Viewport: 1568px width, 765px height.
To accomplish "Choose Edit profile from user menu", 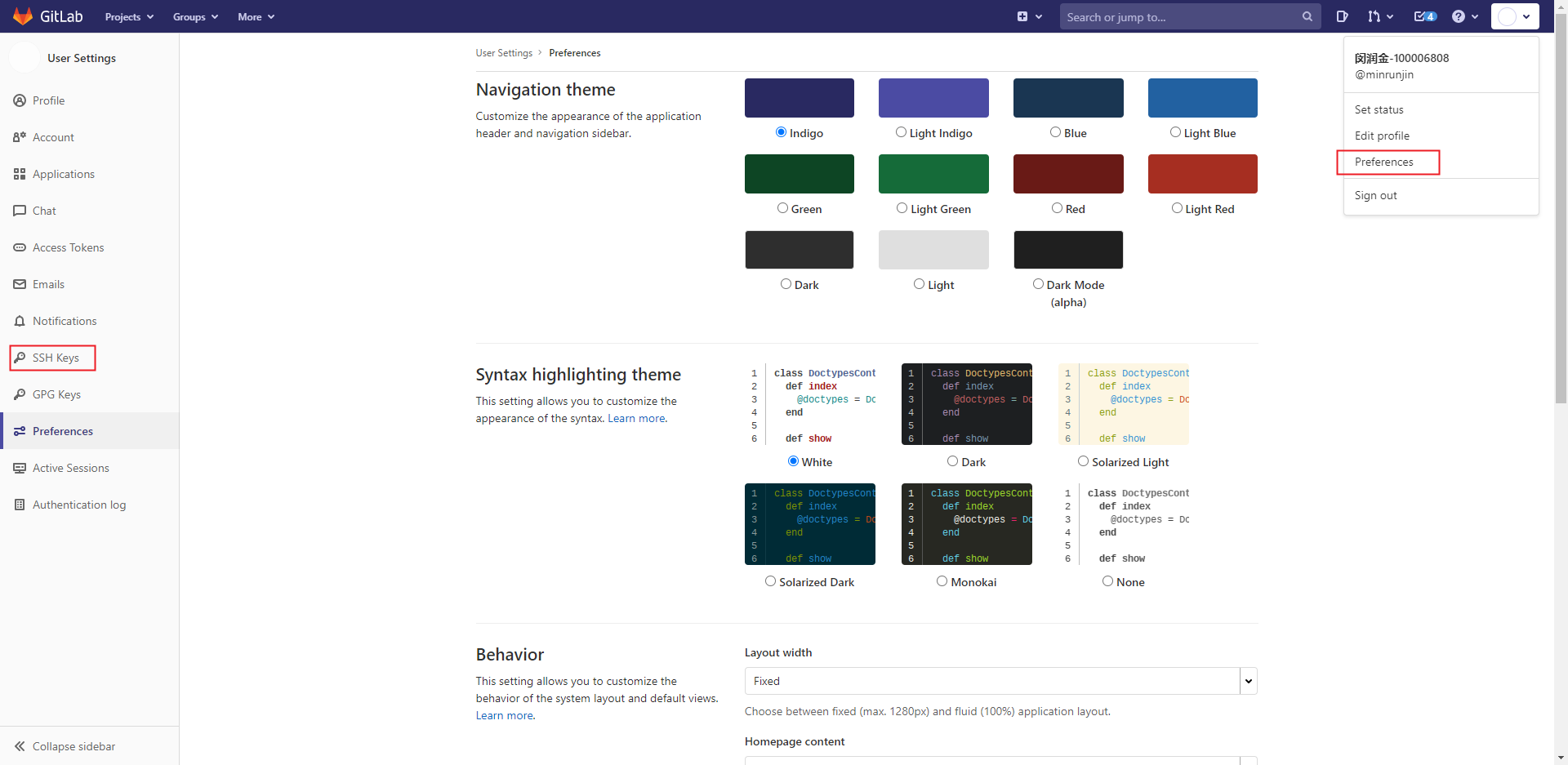I will (1382, 136).
